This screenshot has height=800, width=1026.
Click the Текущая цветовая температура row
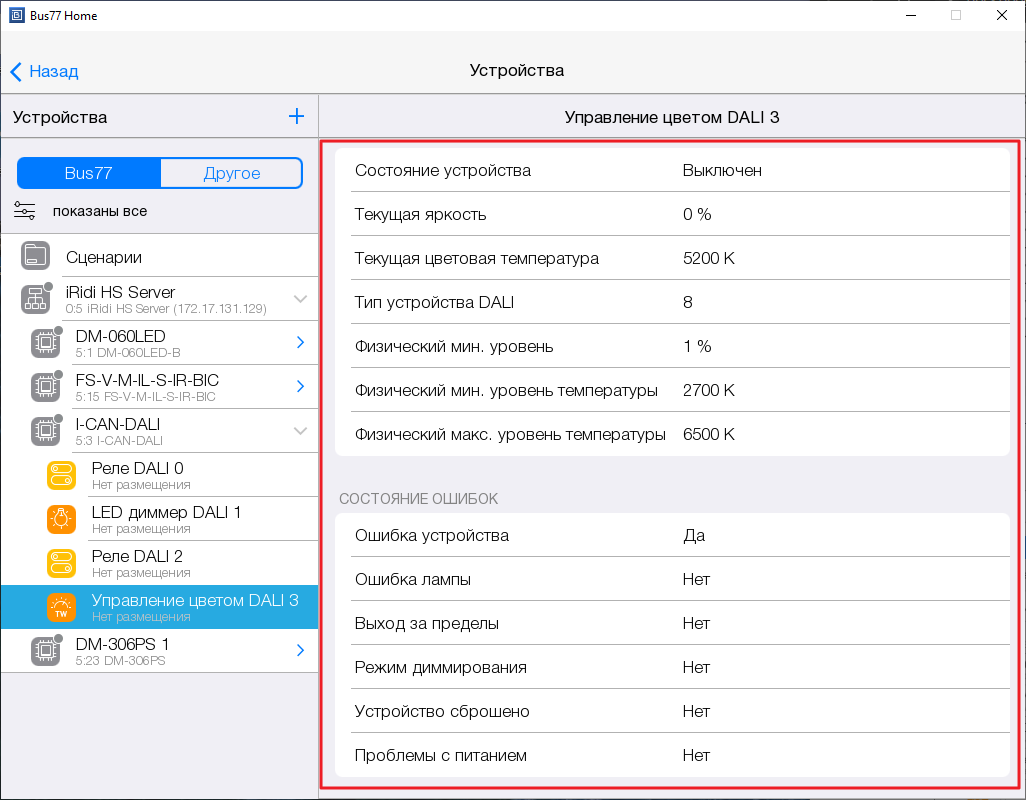[672, 258]
